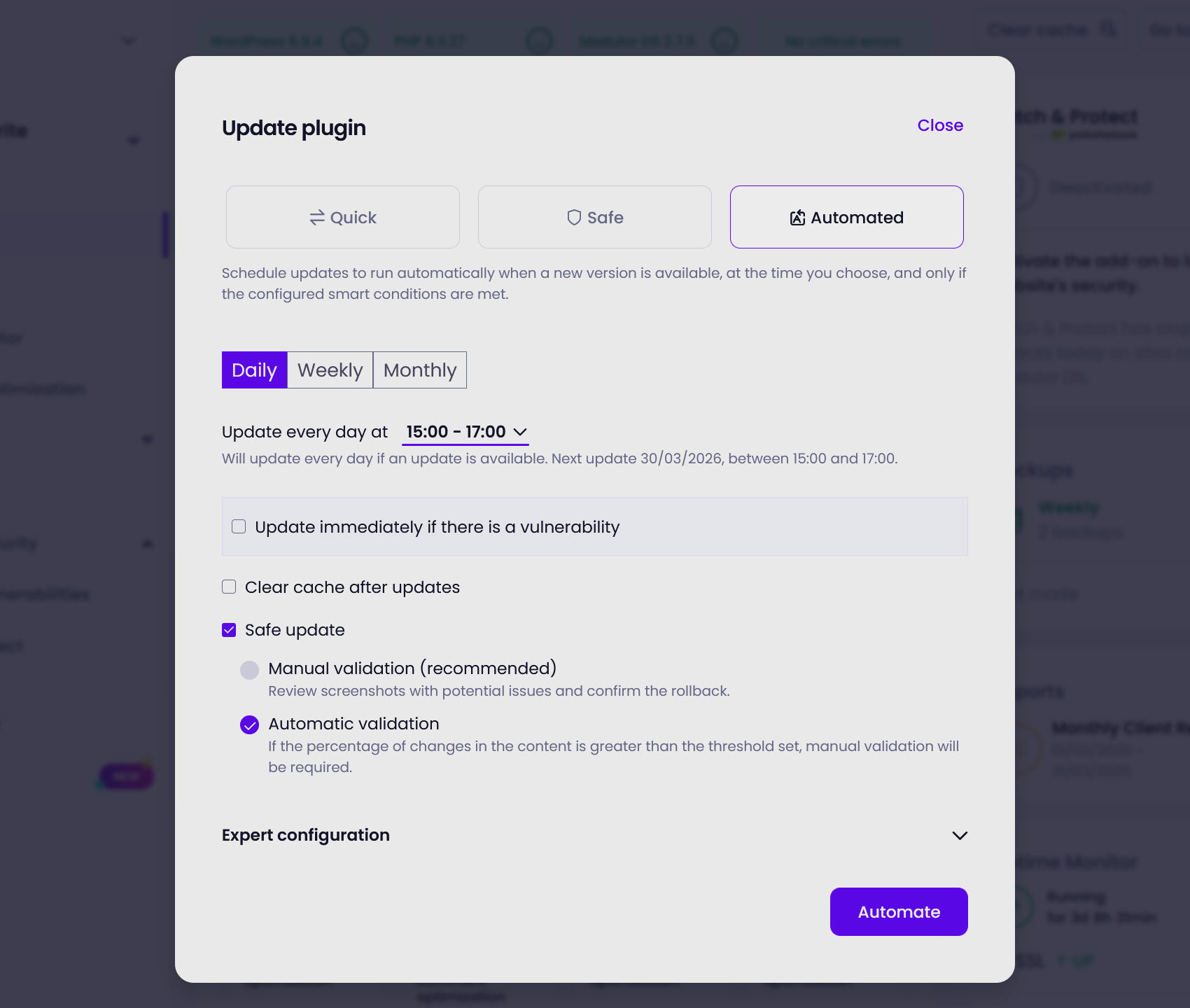Click the status icon next to WordPress version
The image size is (1190, 1008).
click(x=356, y=41)
